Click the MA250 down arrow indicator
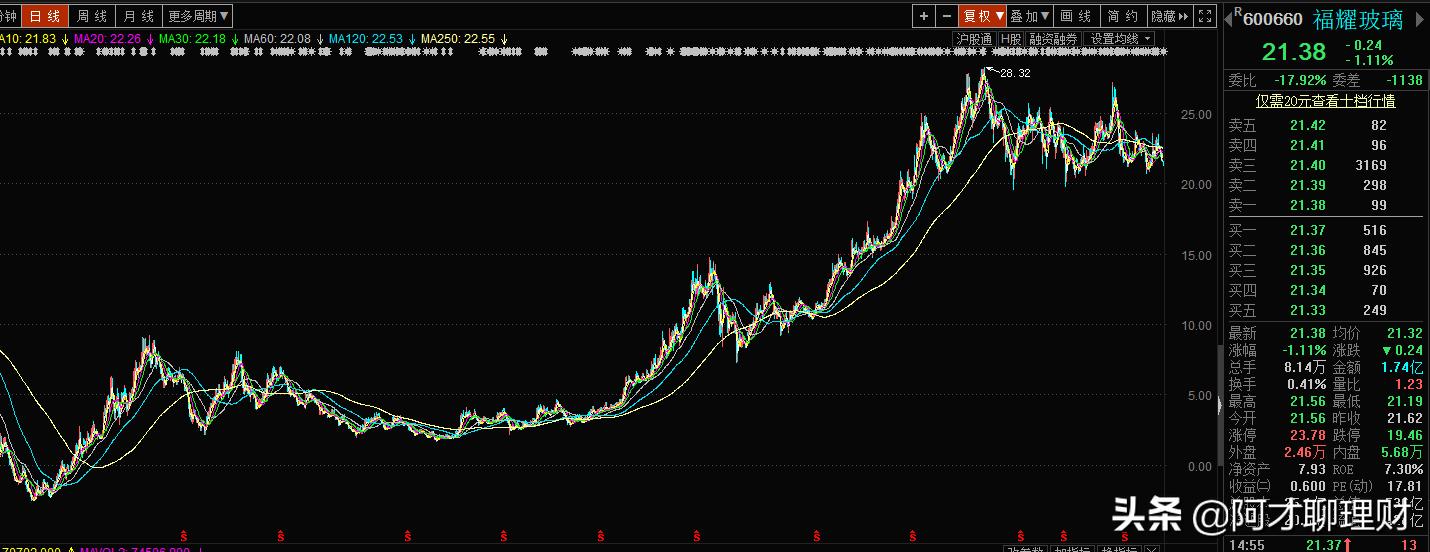 504,39
